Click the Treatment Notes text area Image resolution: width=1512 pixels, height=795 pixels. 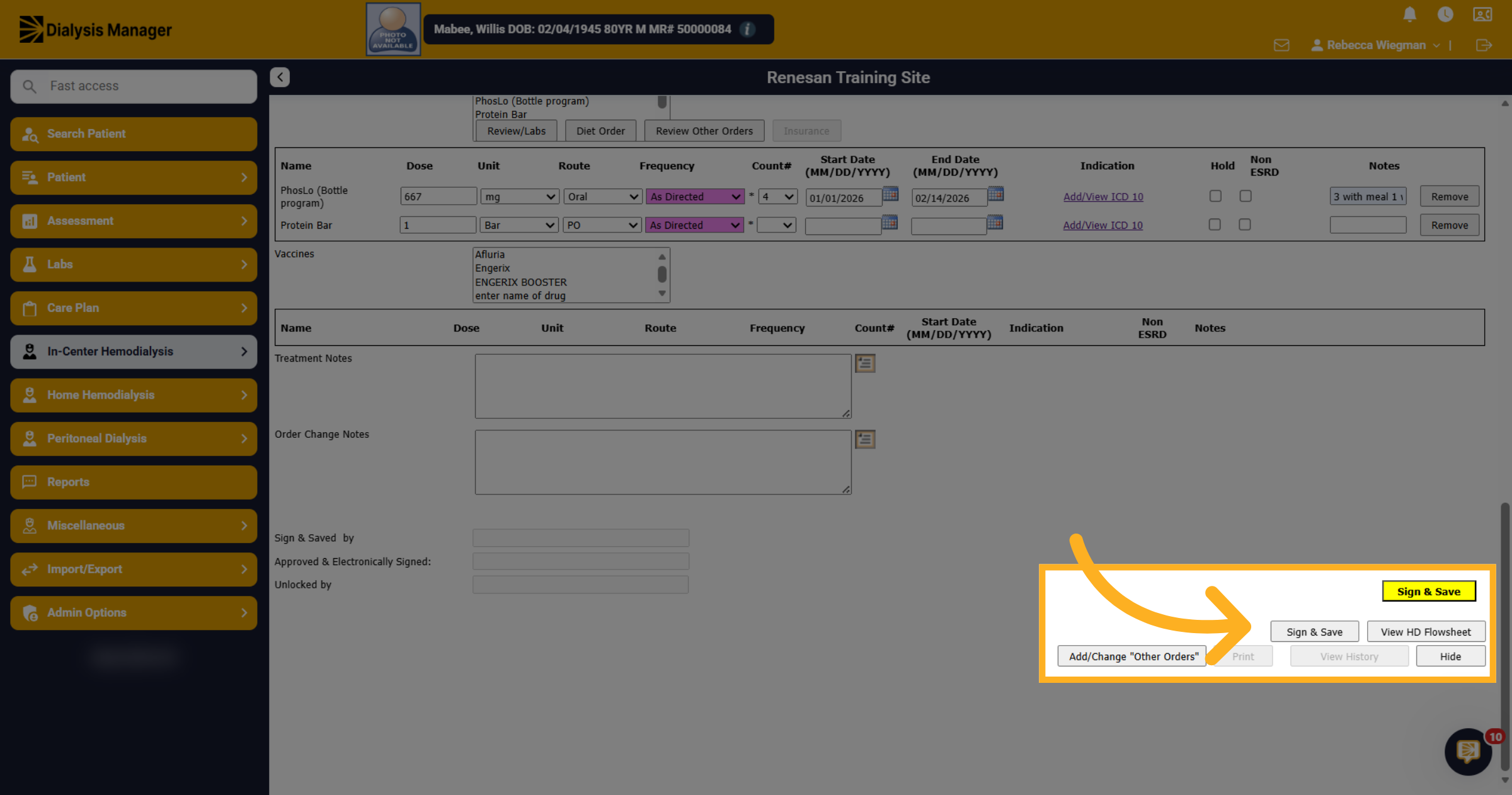tap(663, 386)
